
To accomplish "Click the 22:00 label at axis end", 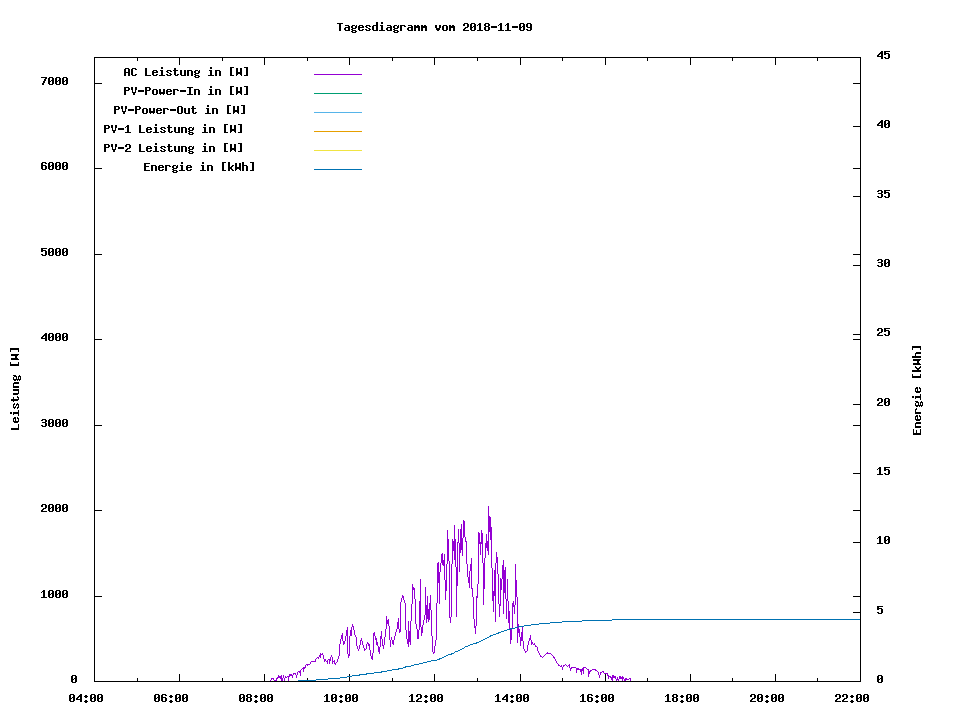I will pyautogui.click(x=851, y=698).
